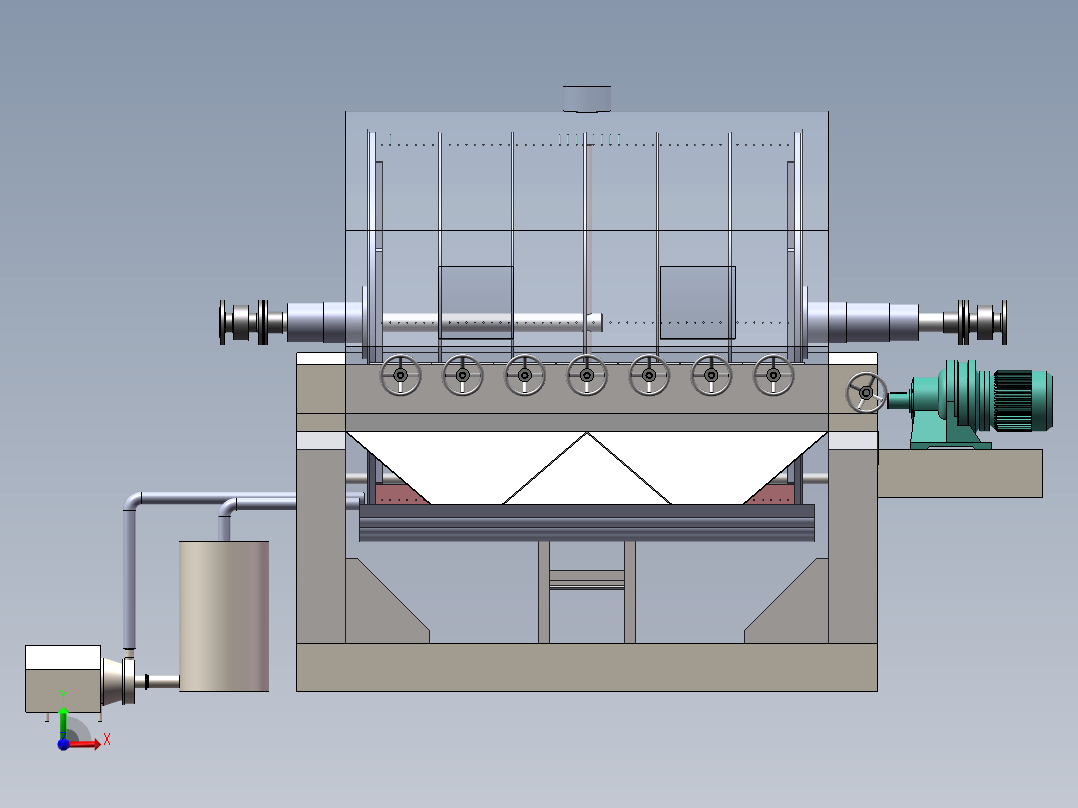
Task: Select the middle fourth handwheel in the row
Action: coord(586,375)
